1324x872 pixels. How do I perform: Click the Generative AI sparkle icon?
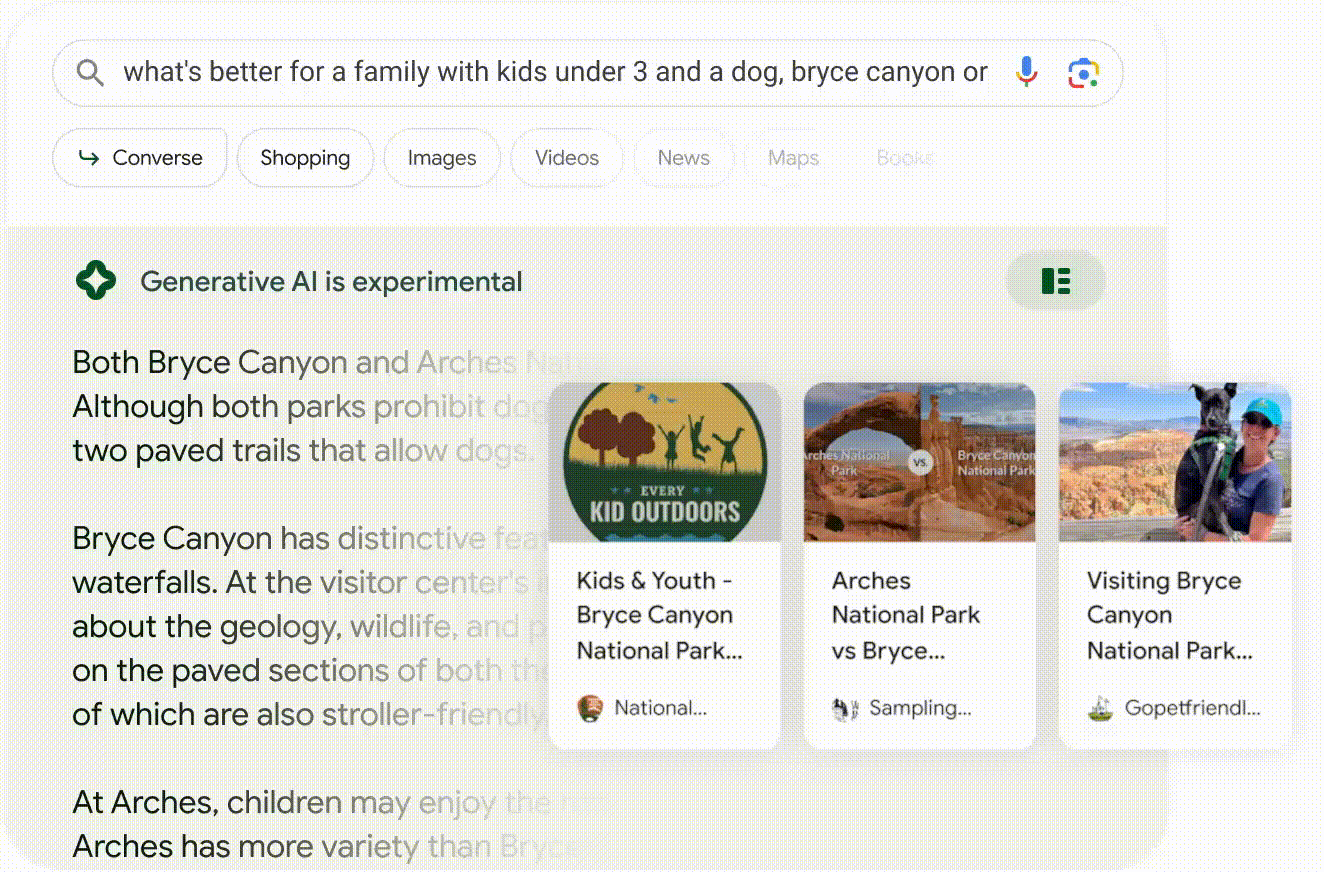(96, 282)
